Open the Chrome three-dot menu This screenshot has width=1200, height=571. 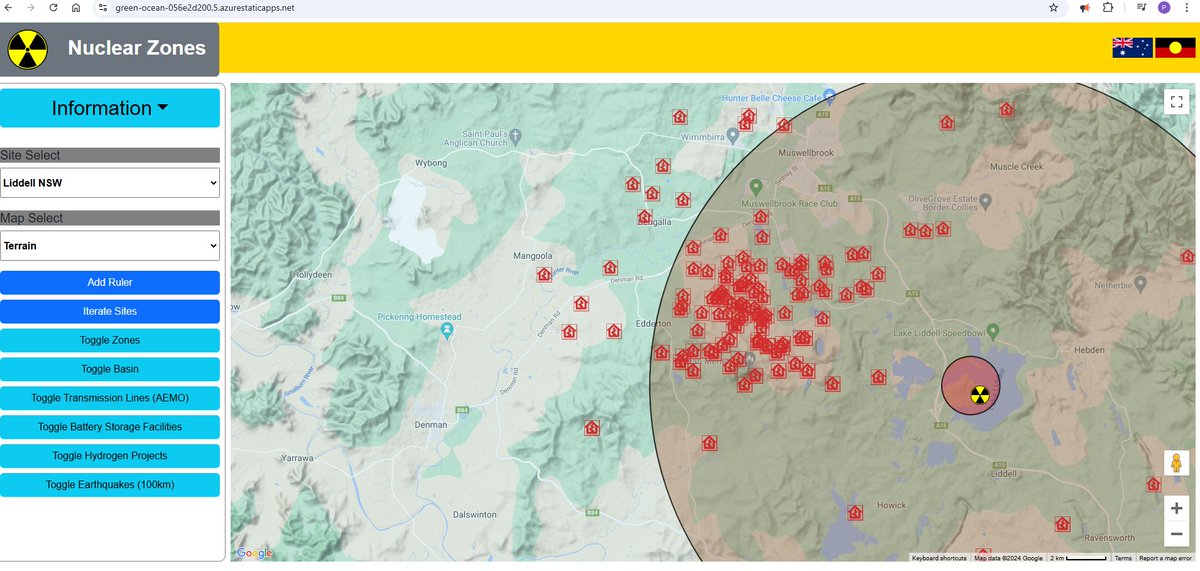1187,7
